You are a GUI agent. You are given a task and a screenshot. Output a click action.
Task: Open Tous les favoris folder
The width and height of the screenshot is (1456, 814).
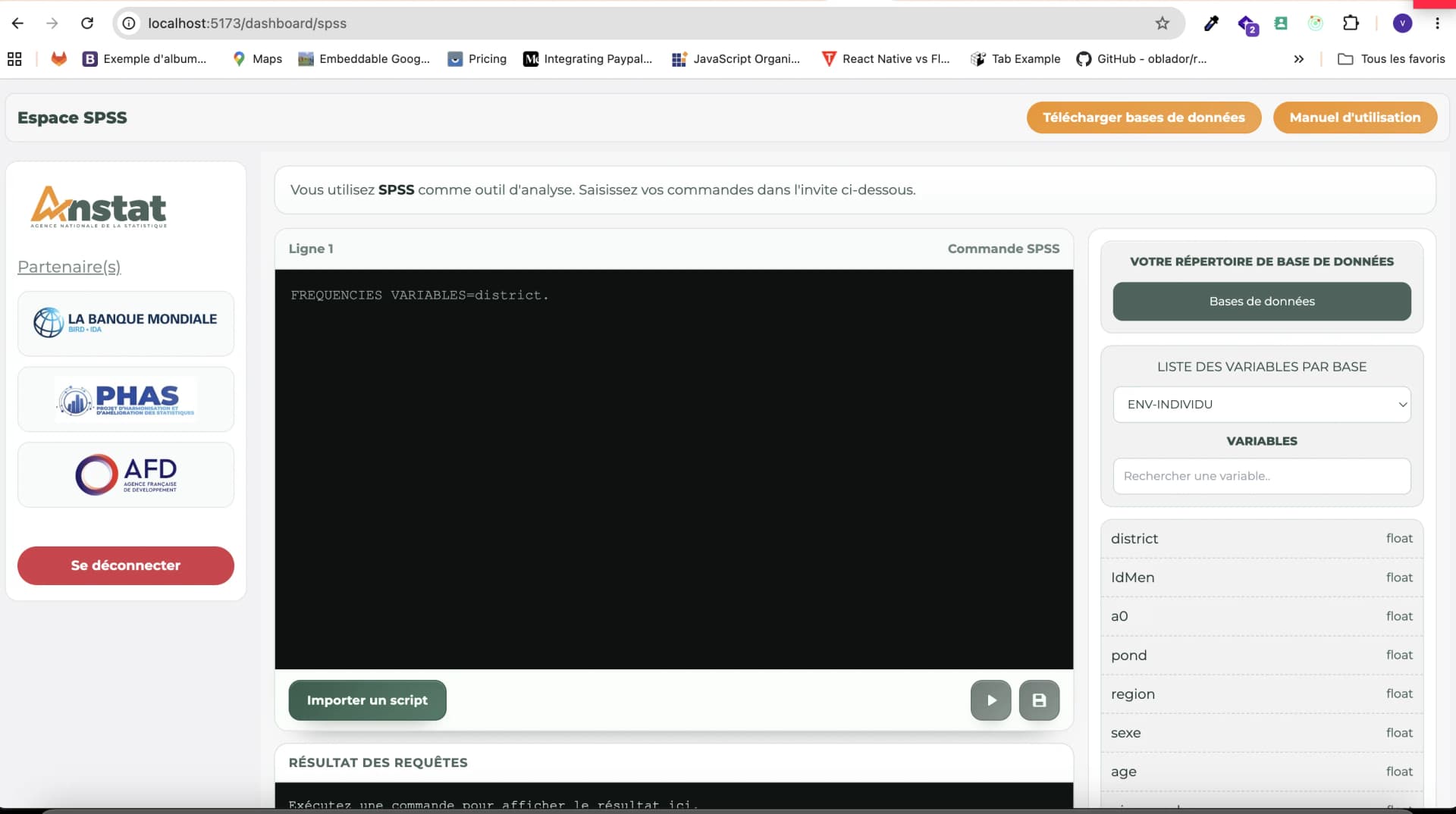point(1392,59)
